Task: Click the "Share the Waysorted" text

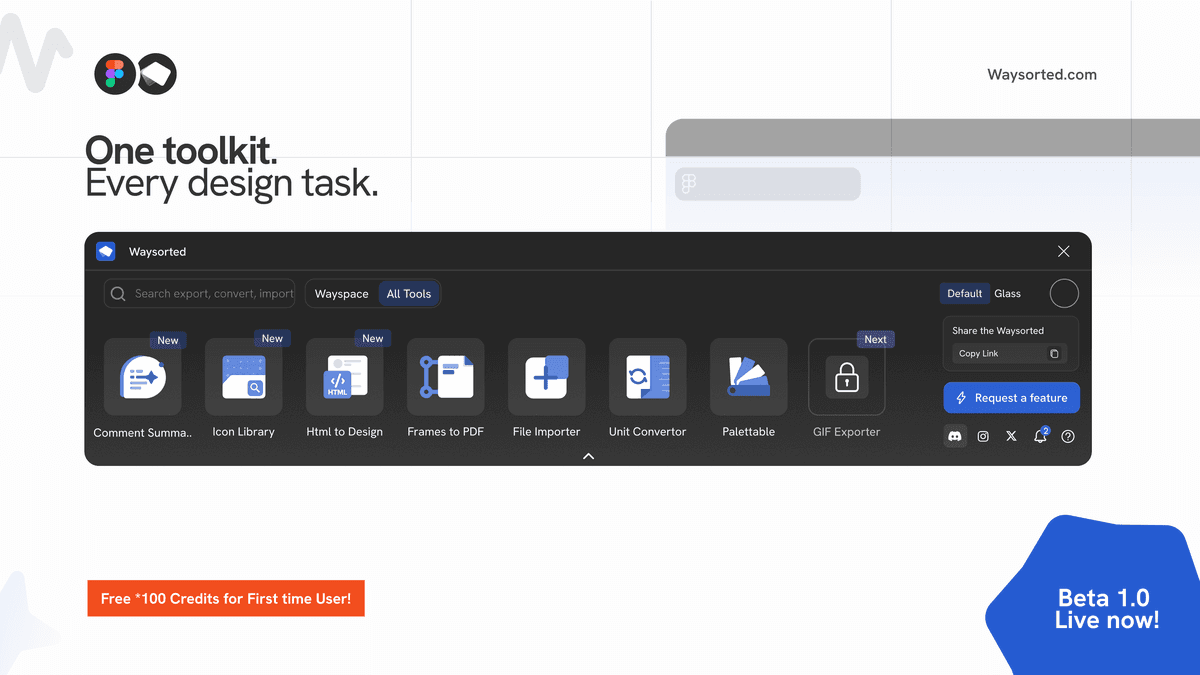Action: pos(998,331)
